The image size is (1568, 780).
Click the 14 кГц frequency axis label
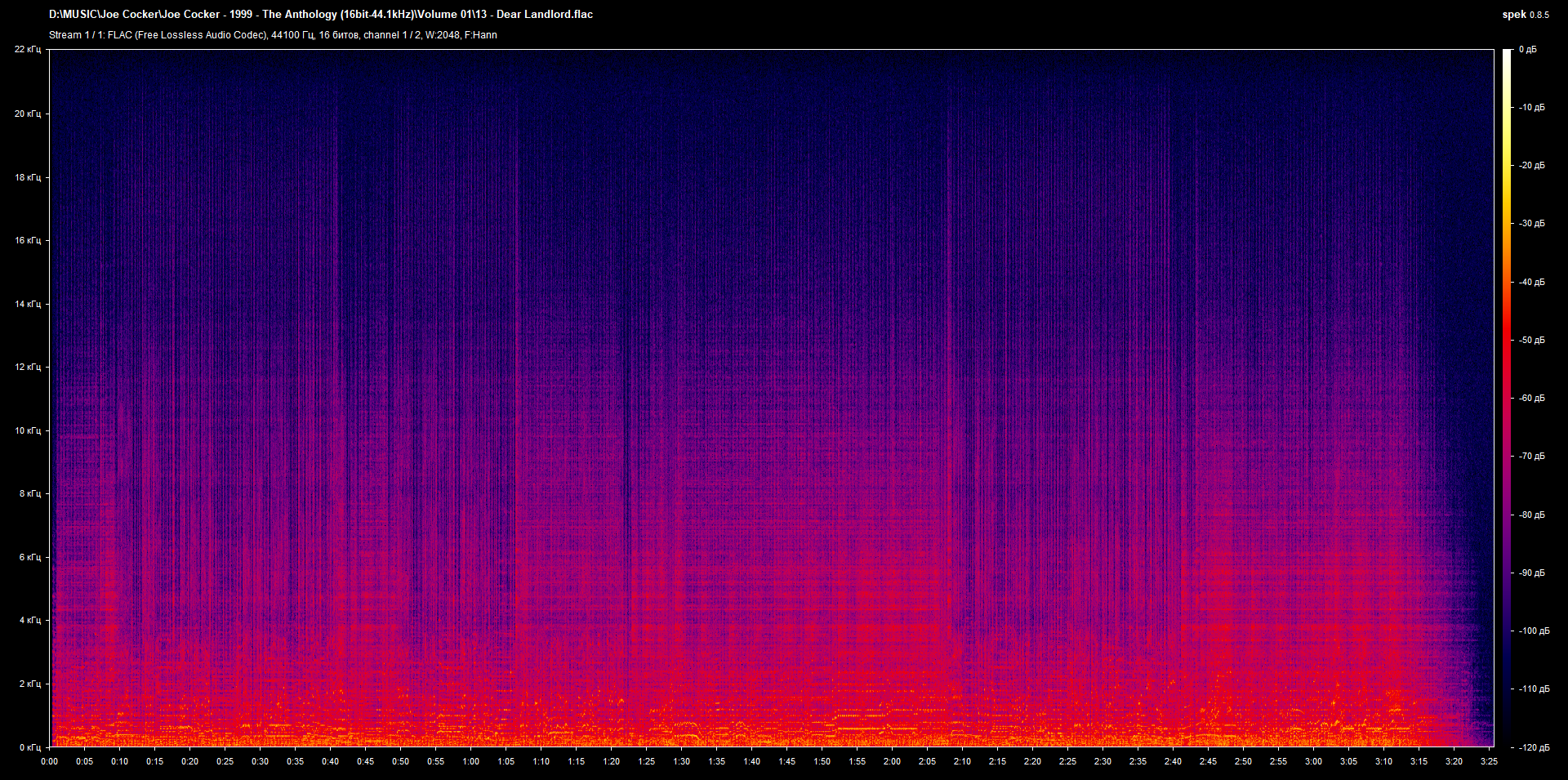[28, 304]
